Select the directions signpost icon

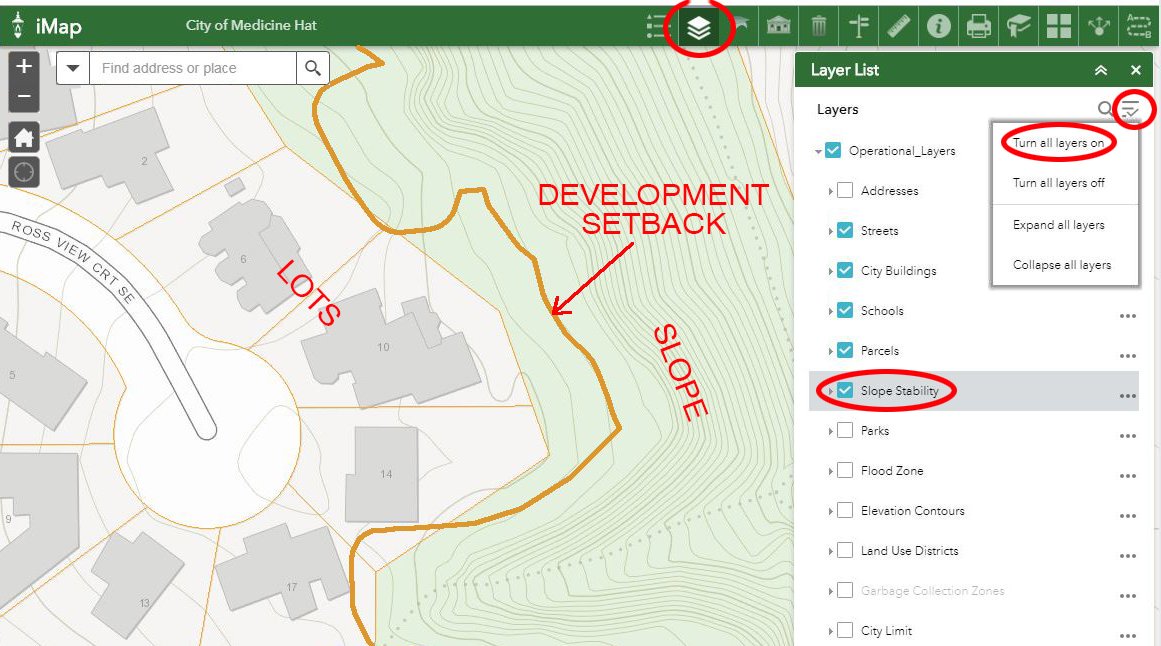[x=859, y=26]
